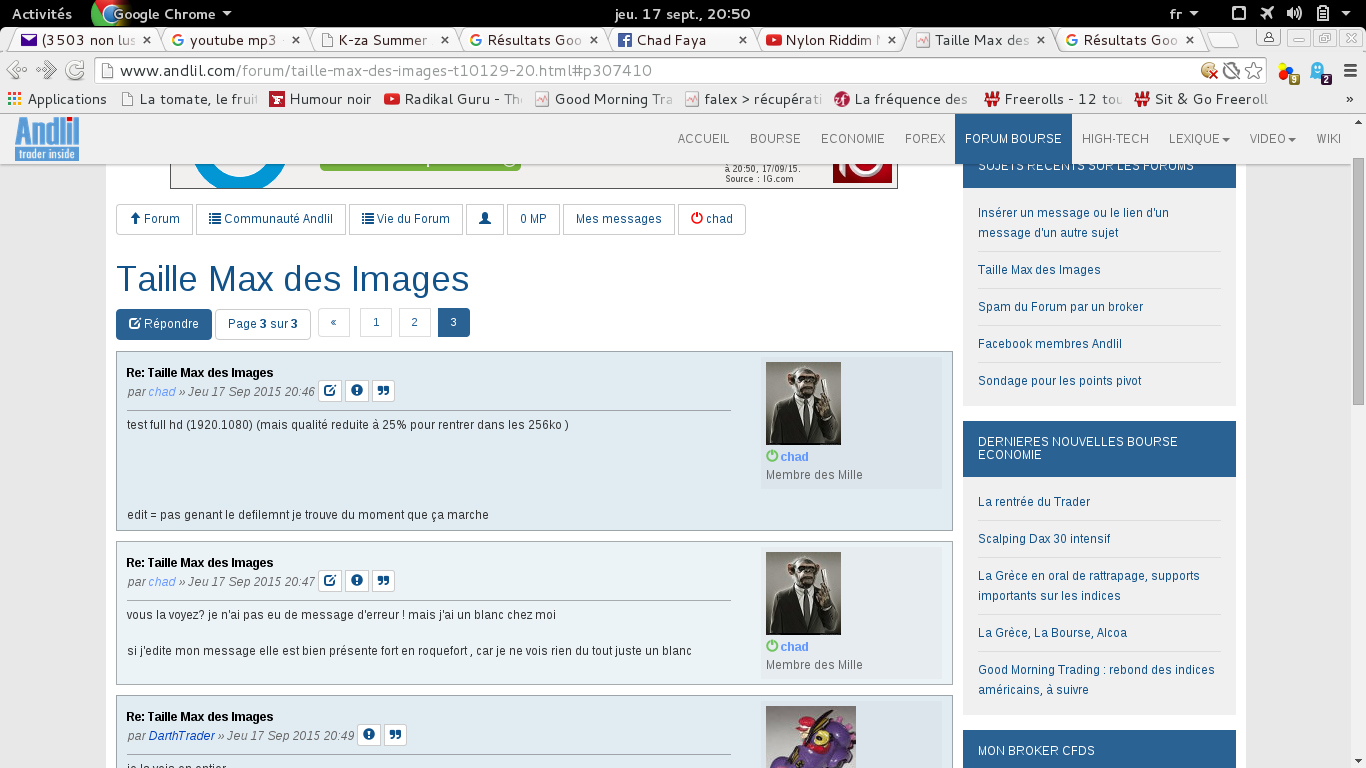This screenshot has height=768, width=1366.
Task: Open WIKI in the site navigation
Action: click(1329, 139)
